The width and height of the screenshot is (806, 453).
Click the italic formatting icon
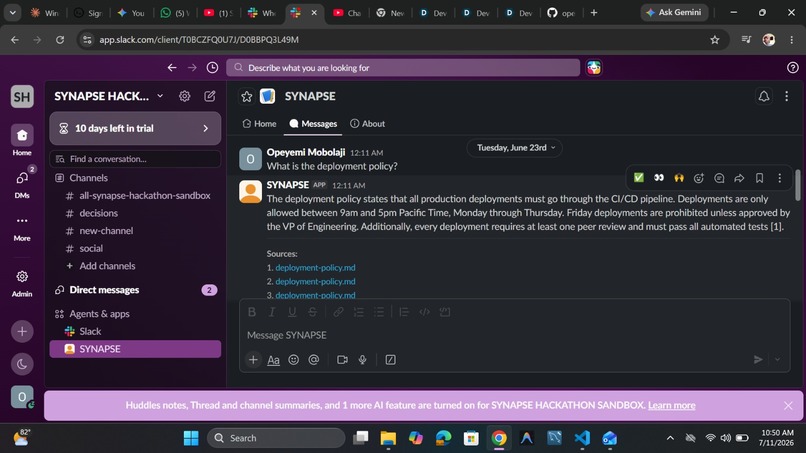272,312
